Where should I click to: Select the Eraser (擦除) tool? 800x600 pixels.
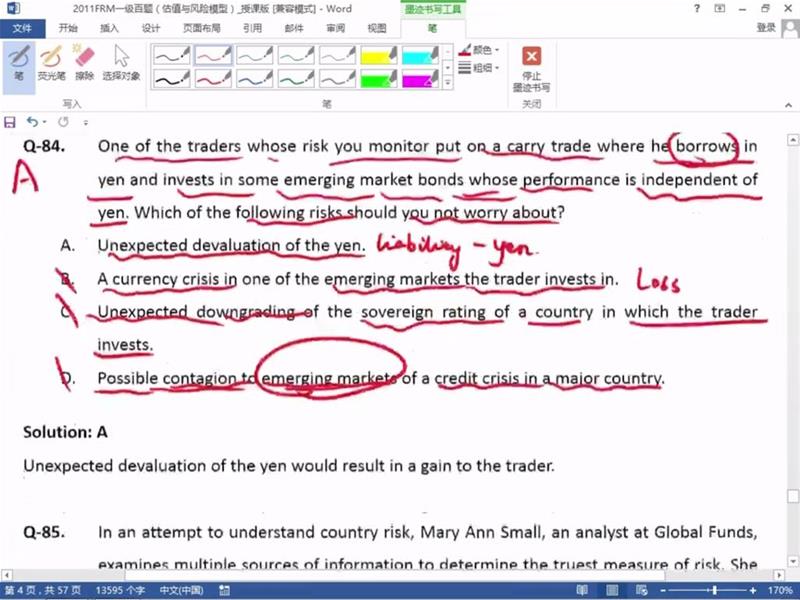click(x=85, y=60)
